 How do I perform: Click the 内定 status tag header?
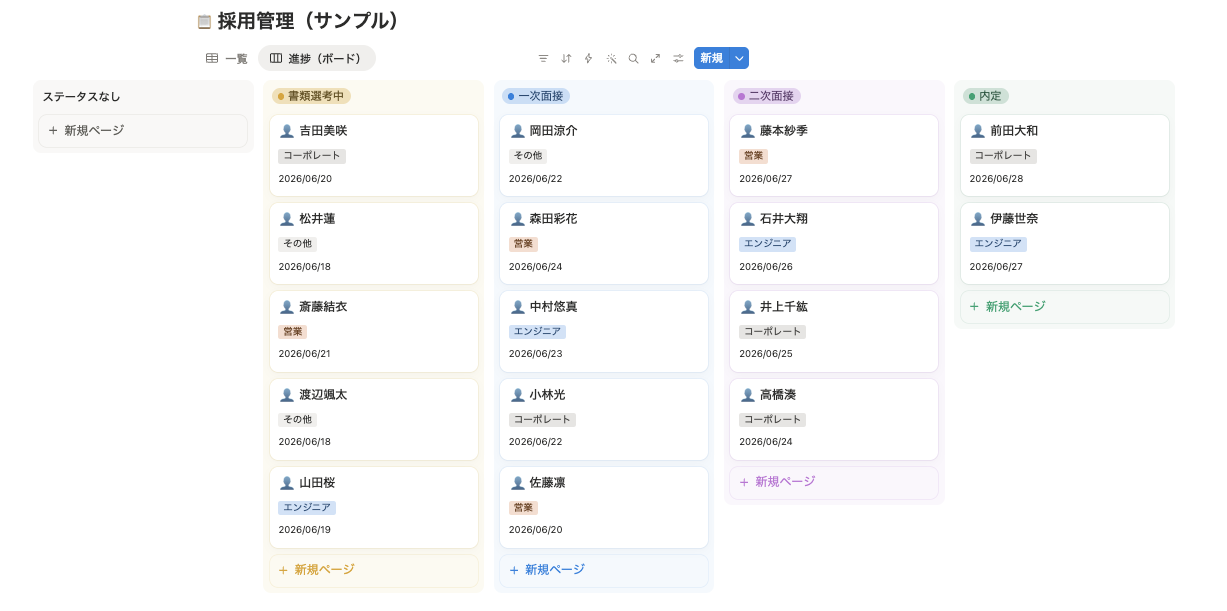click(986, 96)
